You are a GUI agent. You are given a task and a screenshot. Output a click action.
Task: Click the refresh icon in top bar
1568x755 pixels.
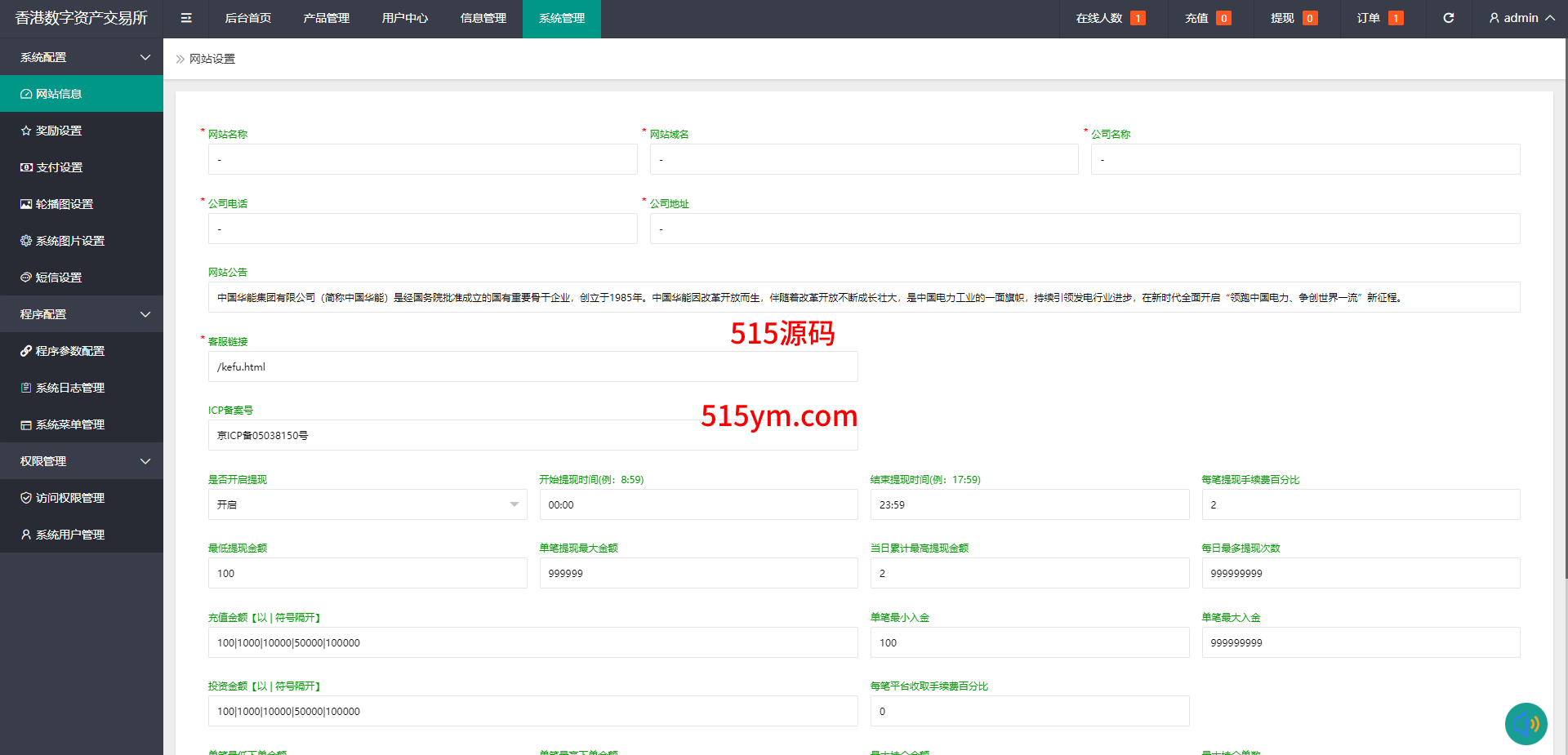click(x=1448, y=18)
